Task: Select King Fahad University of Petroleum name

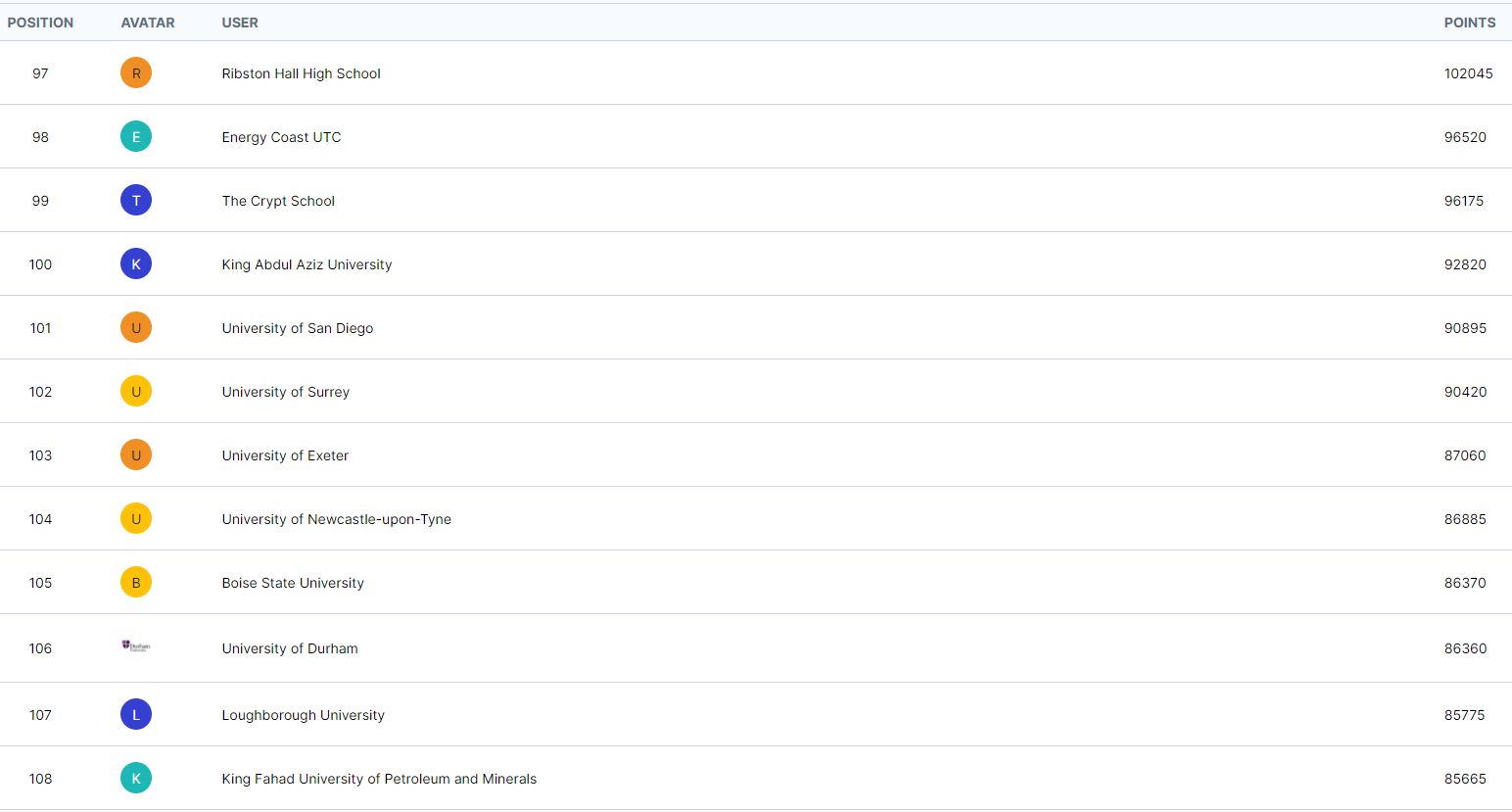Action: coord(379,779)
